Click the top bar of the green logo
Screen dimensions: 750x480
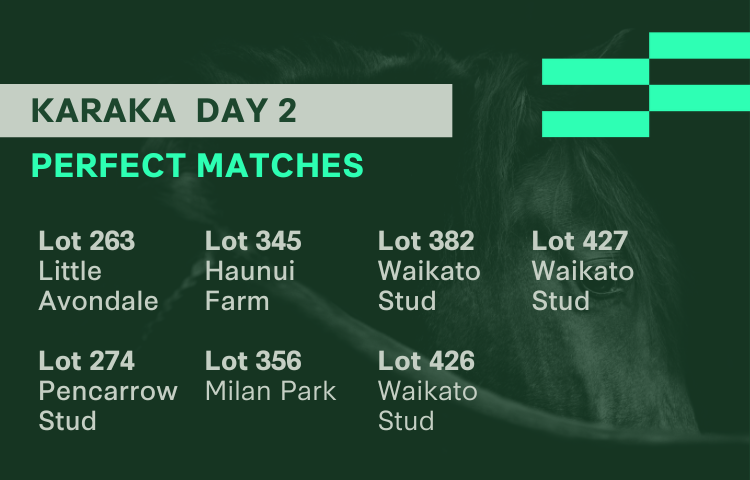699,45
